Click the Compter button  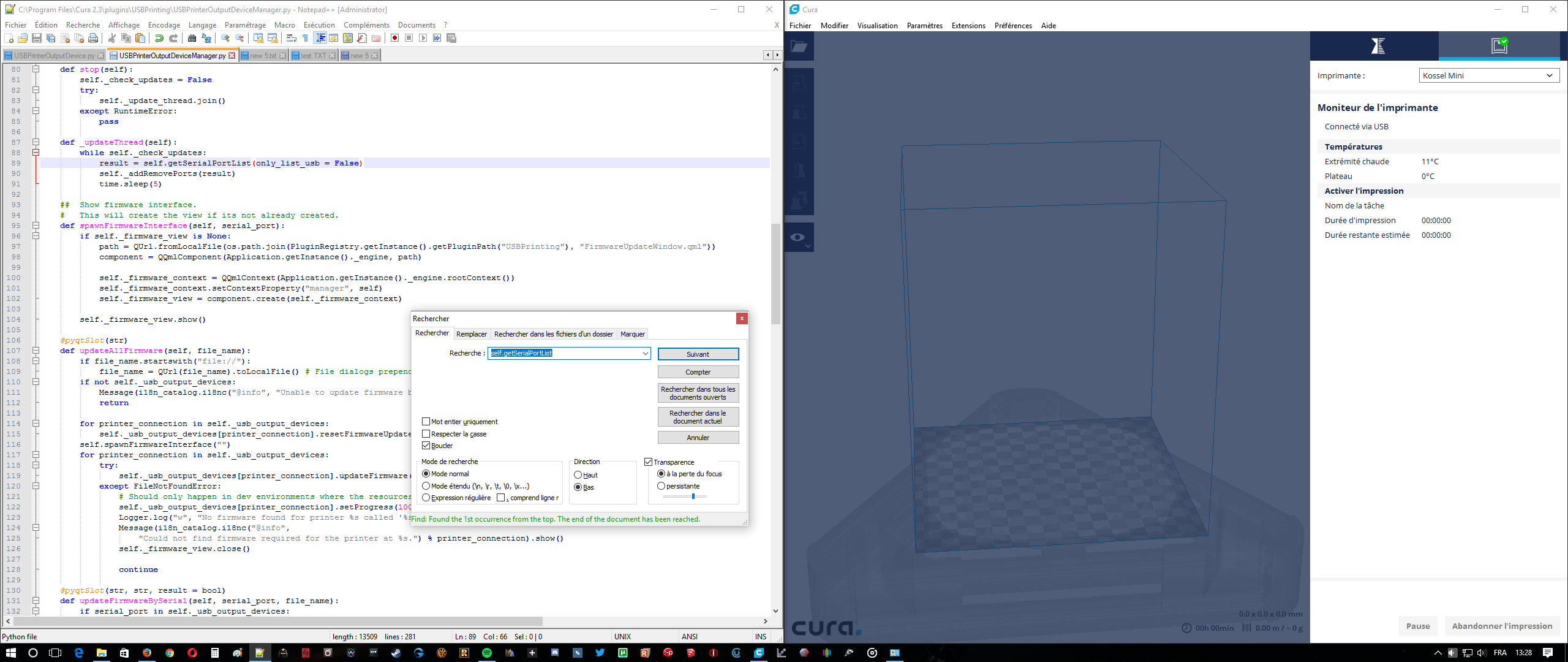click(x=698, y=372)
